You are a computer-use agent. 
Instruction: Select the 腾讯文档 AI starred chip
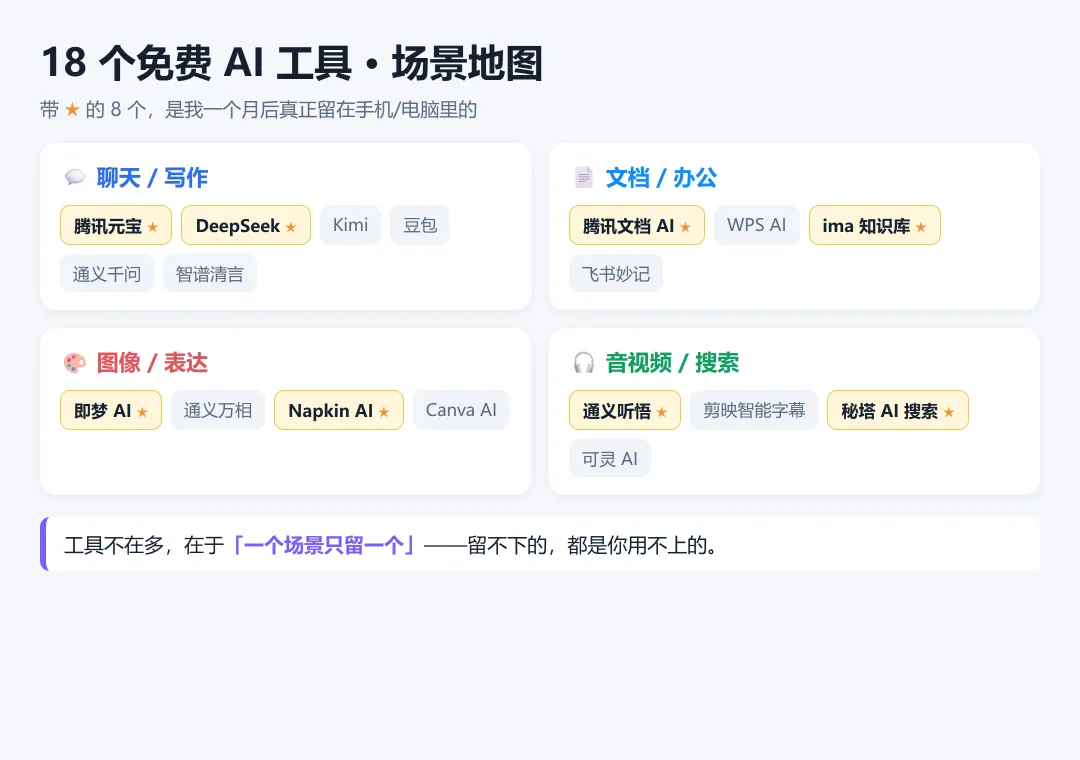[x=636, y=225]
